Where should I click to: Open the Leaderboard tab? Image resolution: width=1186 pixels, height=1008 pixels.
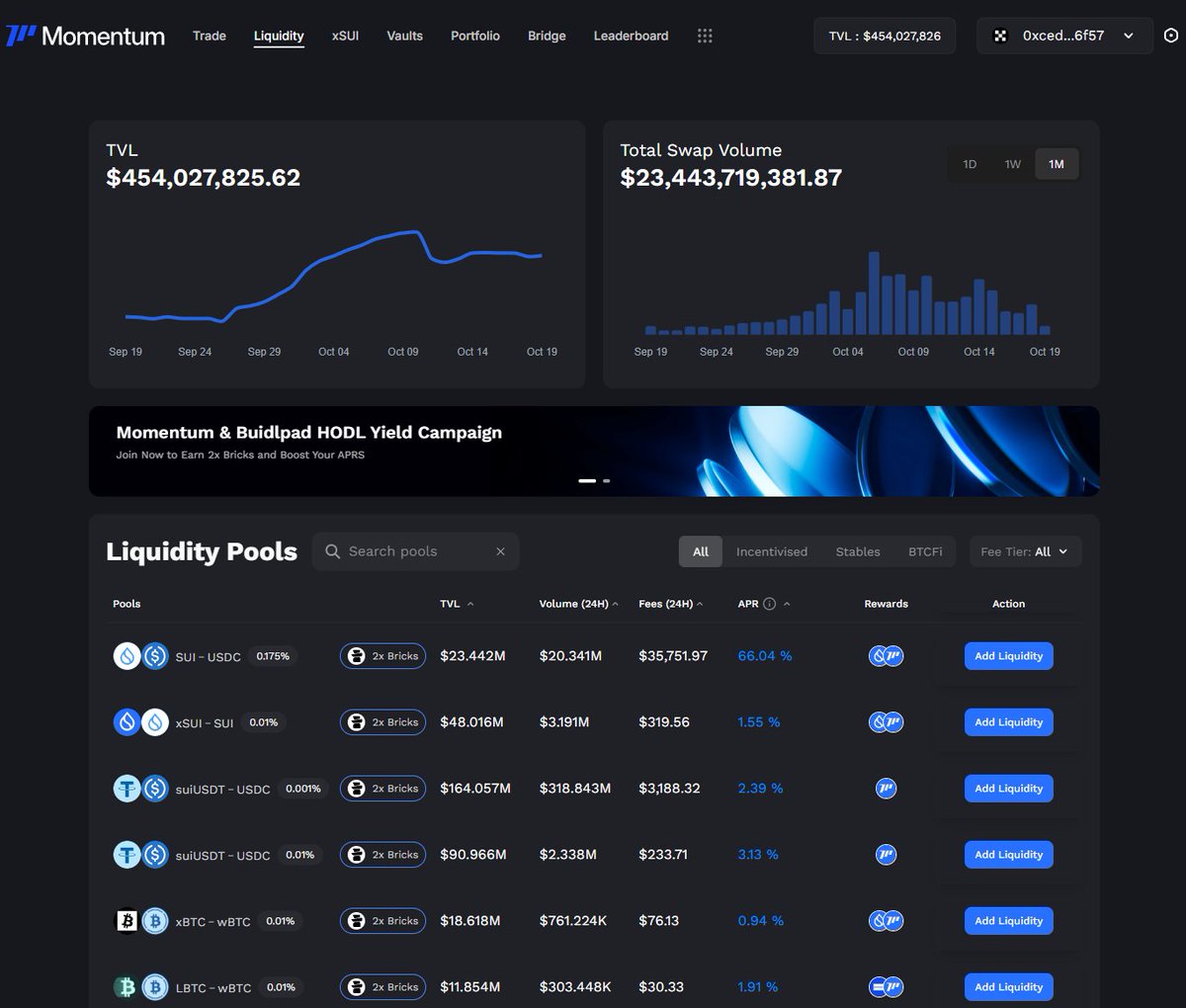point(631,36)
